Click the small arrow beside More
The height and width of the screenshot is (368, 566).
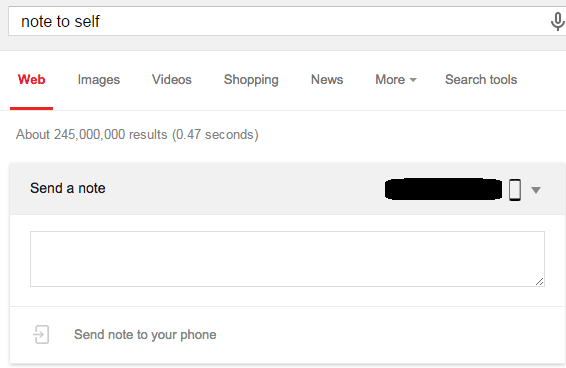coord(413,80)
